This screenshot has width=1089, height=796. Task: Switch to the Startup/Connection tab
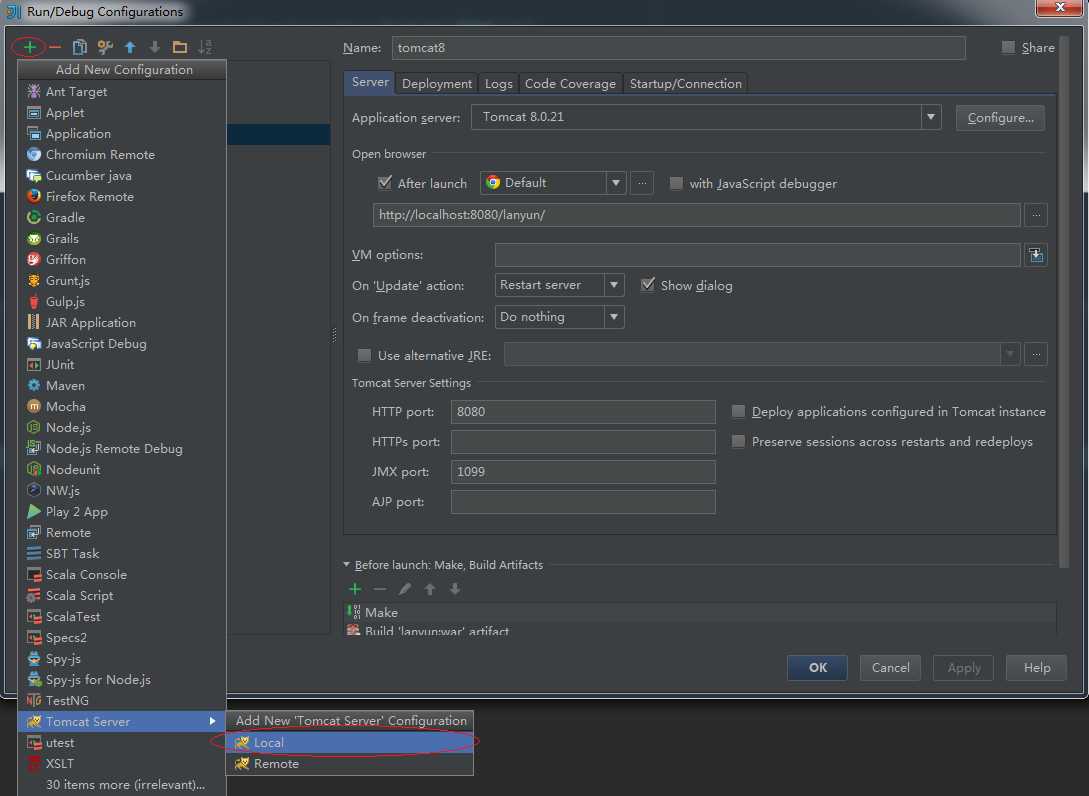click(685, 83)
